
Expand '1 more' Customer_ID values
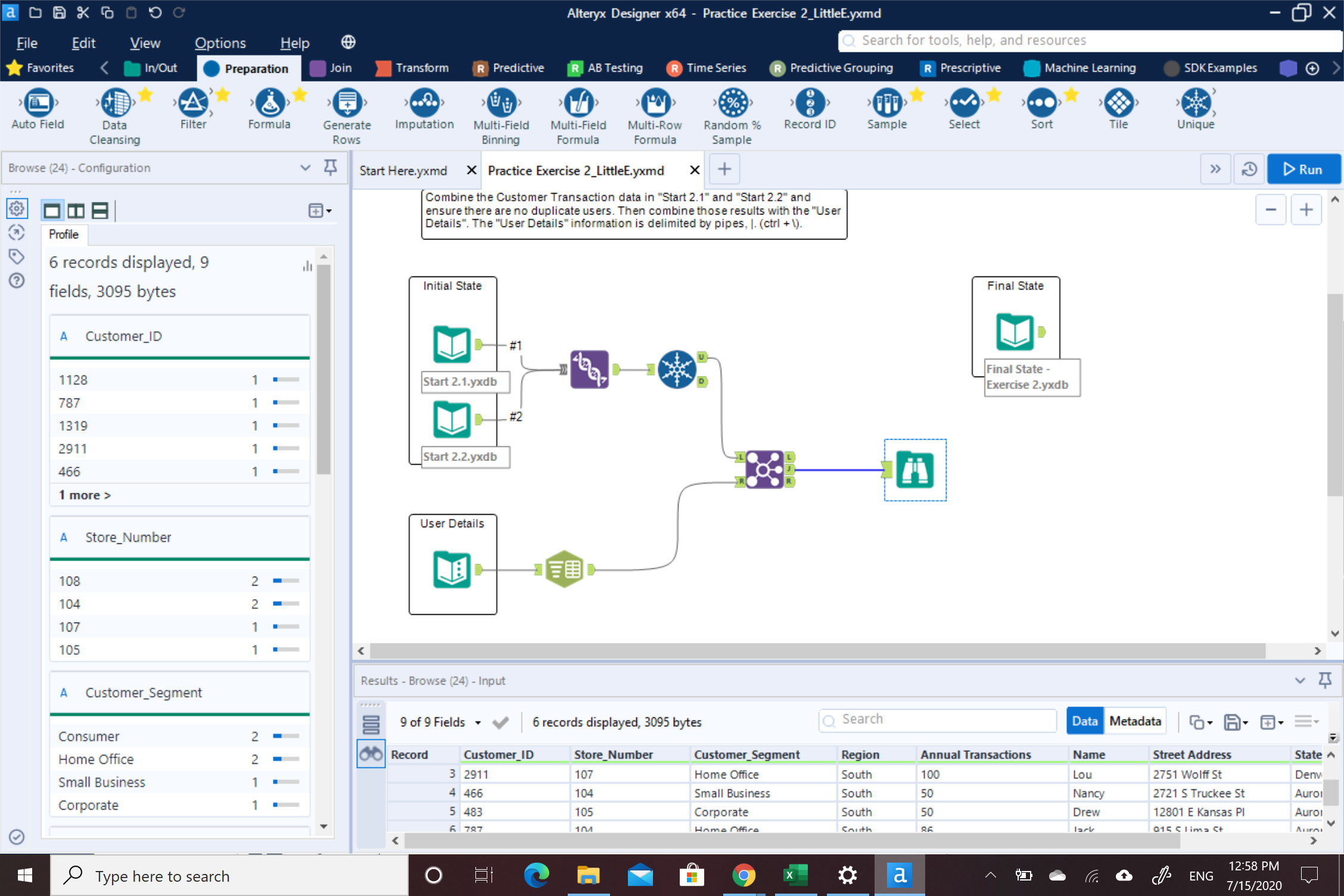[x=85, y=495]
